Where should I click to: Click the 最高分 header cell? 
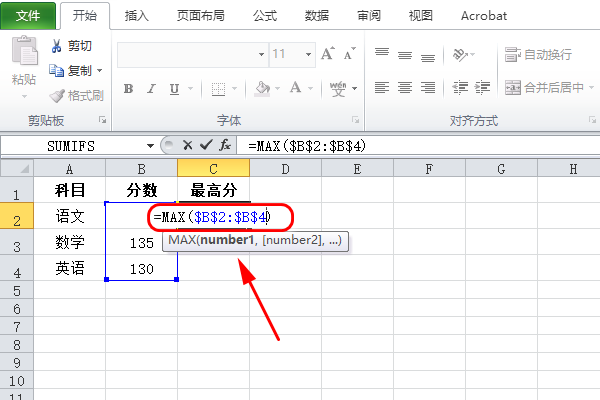coord(214,190)
